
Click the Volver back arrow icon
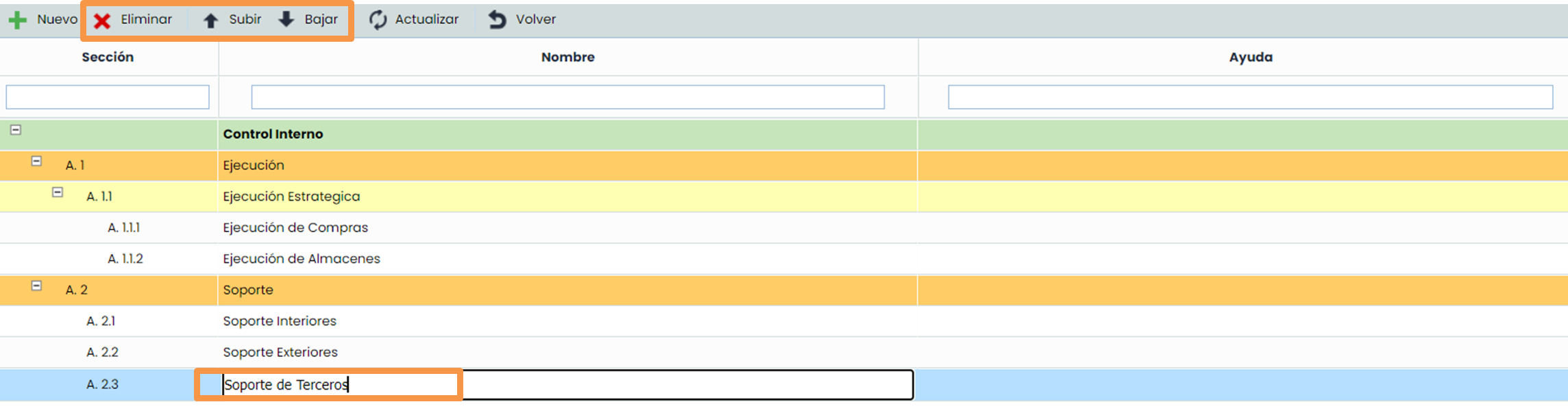[x=498, y=20]
